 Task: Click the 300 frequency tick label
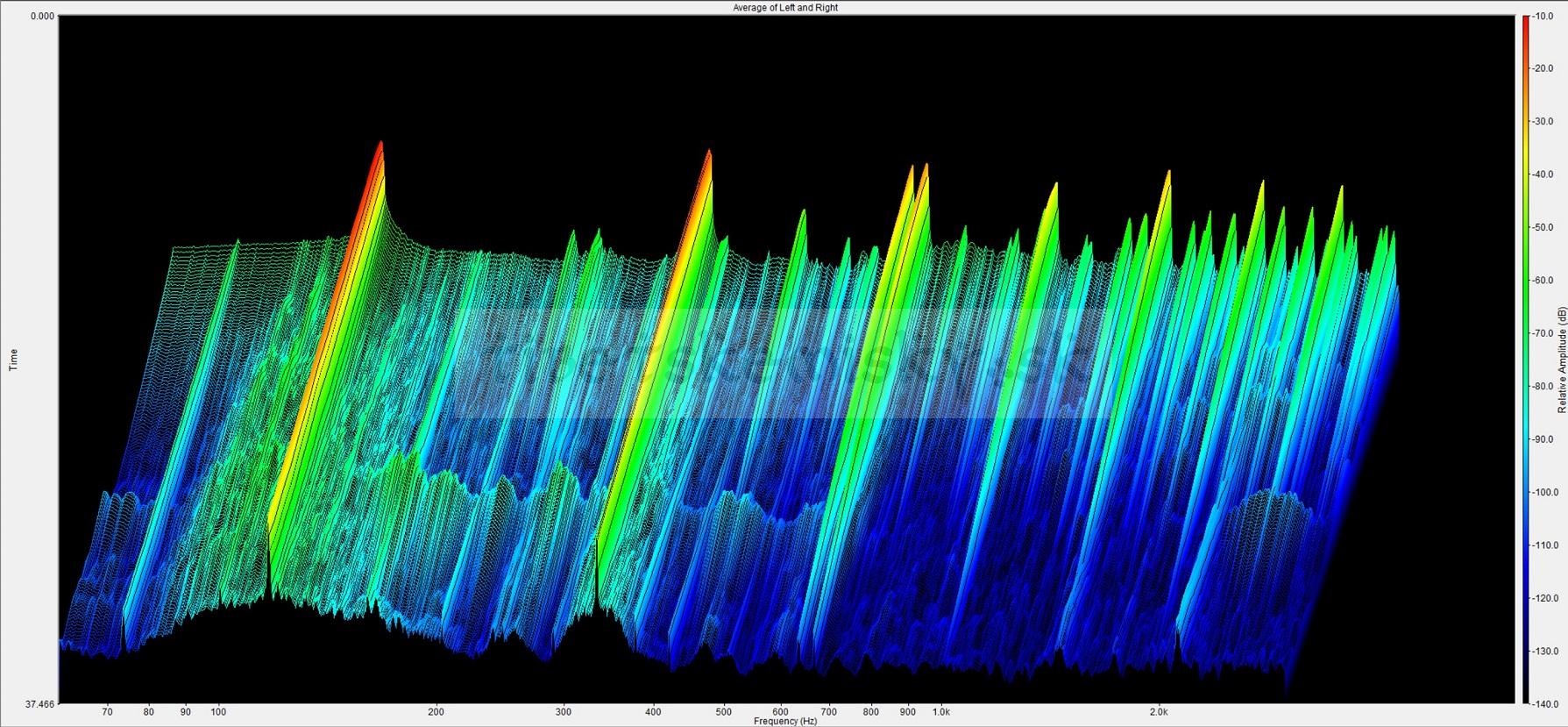click(x=564, y=712)
